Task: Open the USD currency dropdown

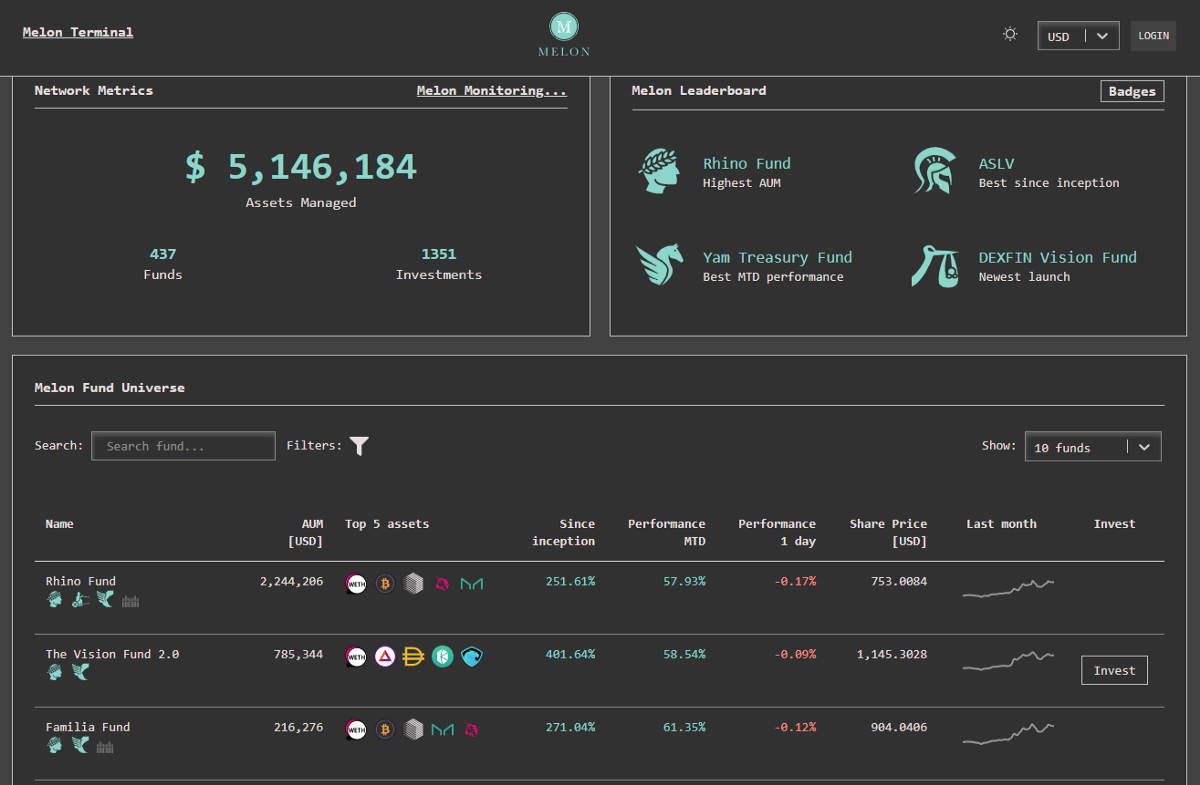Action: pos(1077,36)
